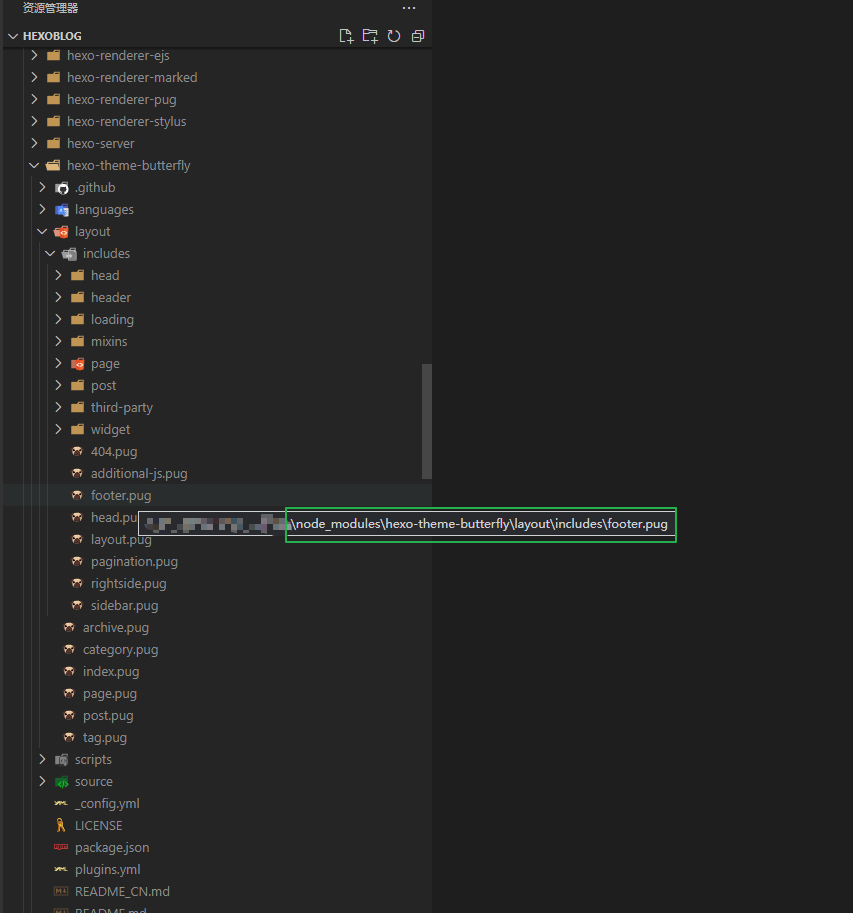
Task: Click the license icon beside LICENSE file
Action: point(61,825)
